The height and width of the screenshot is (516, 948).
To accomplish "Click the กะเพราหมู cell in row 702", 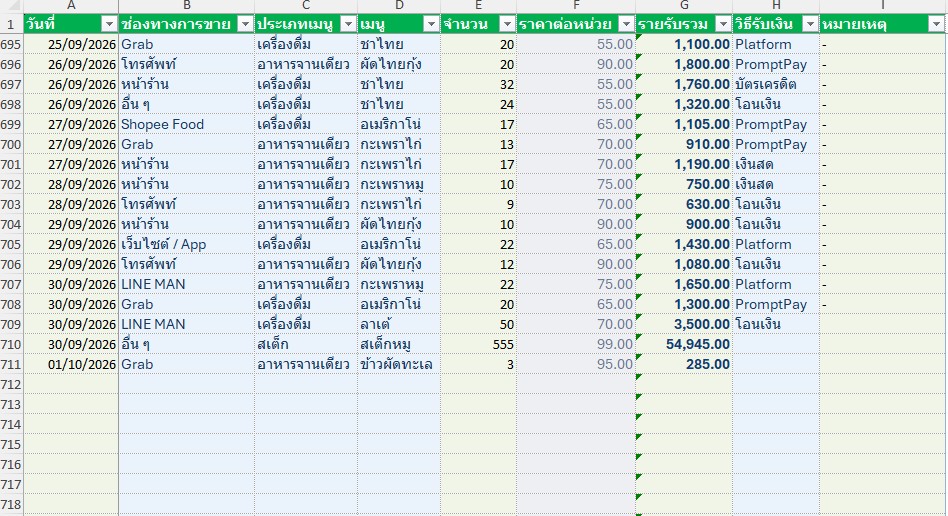I will pyautogui.click(x=399, y=184).
